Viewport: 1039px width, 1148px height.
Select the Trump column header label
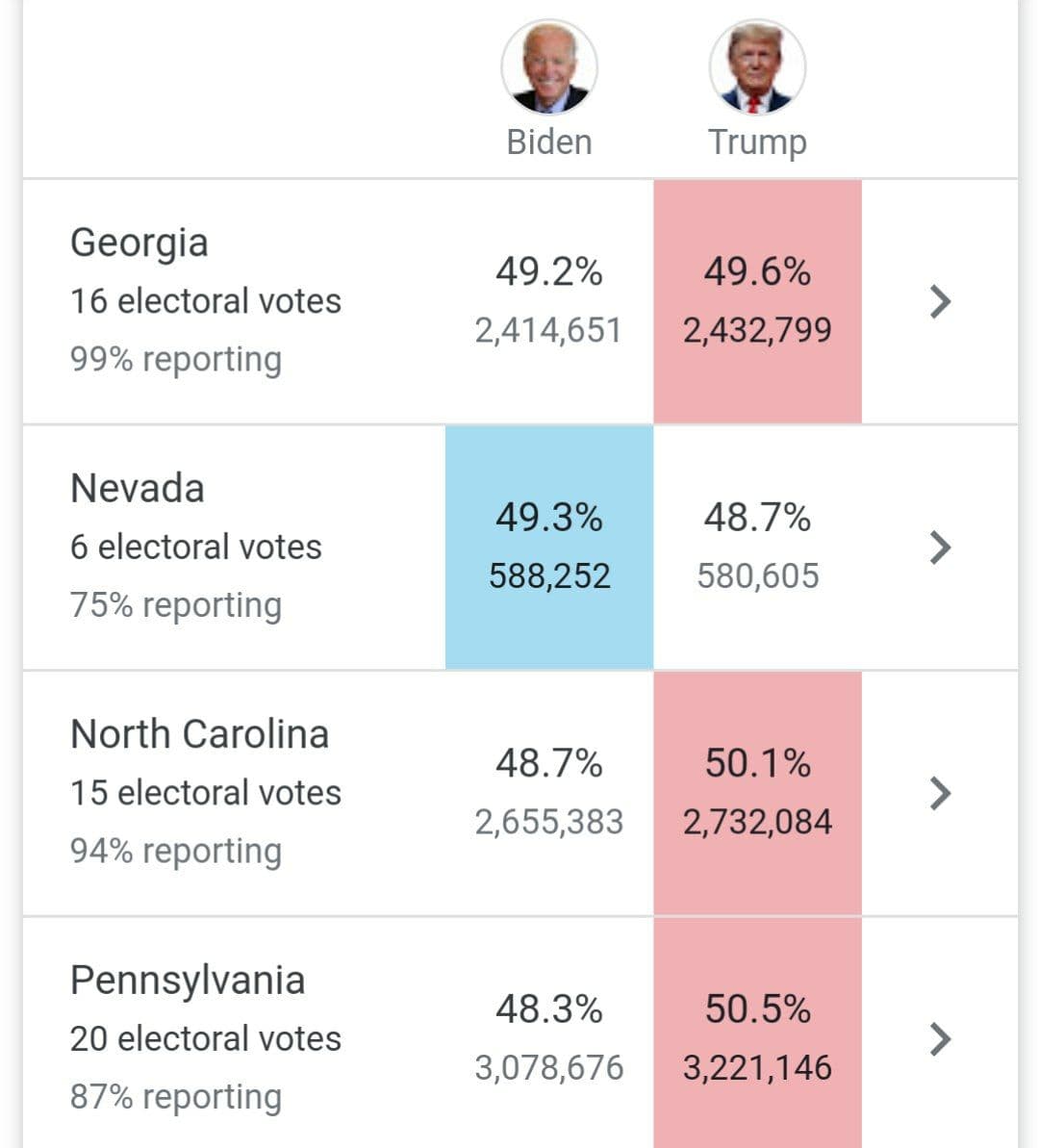click(757, 141)
